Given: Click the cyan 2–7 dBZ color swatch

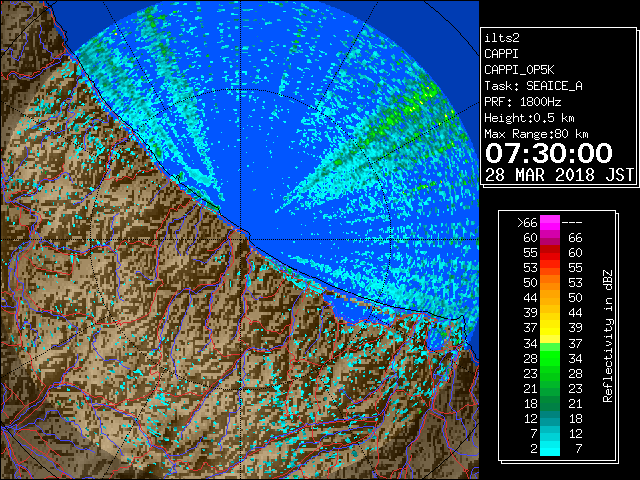Looking at the screenshot, I should (x=549, y=448).
